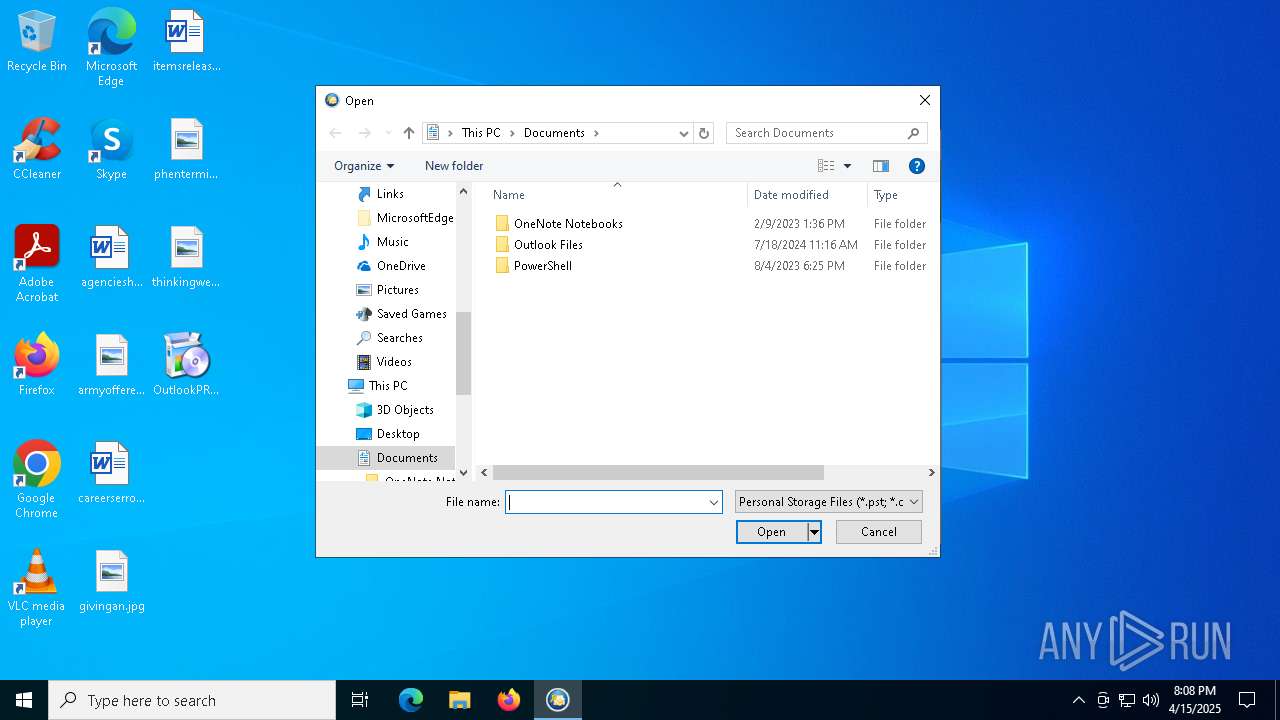Click inside the File name text field
Screen dimensions: 1280x720
pos(606,502)
